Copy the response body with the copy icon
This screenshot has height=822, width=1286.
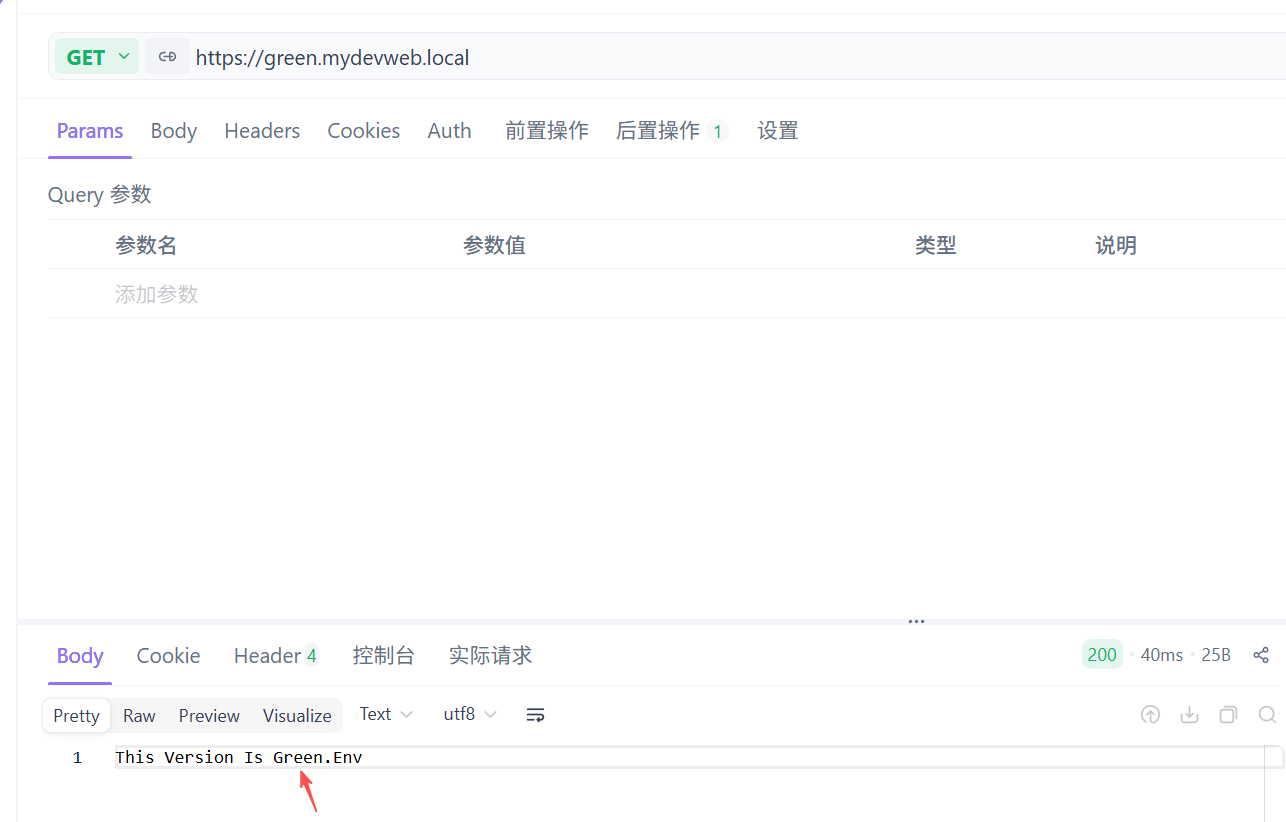(1228, 715)
